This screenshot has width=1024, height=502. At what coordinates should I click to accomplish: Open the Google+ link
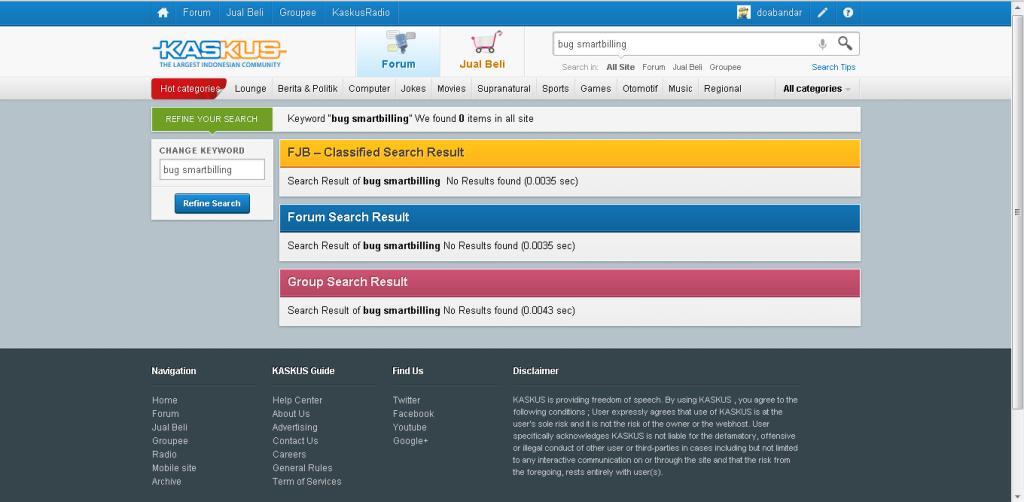point(411,441)
